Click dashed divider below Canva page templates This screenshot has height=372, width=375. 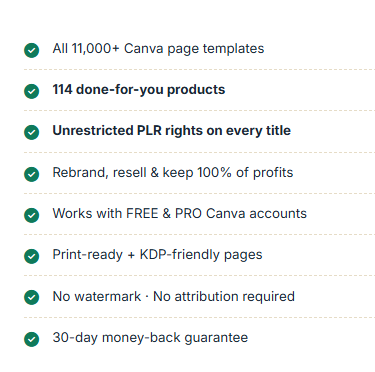coord(199,70)
